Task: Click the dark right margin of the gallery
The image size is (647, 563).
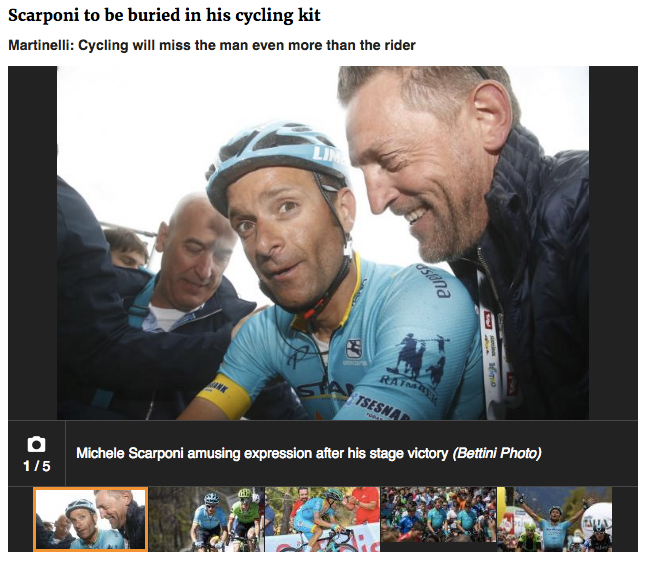Action: pyautogui.click(x=613, y=240)
